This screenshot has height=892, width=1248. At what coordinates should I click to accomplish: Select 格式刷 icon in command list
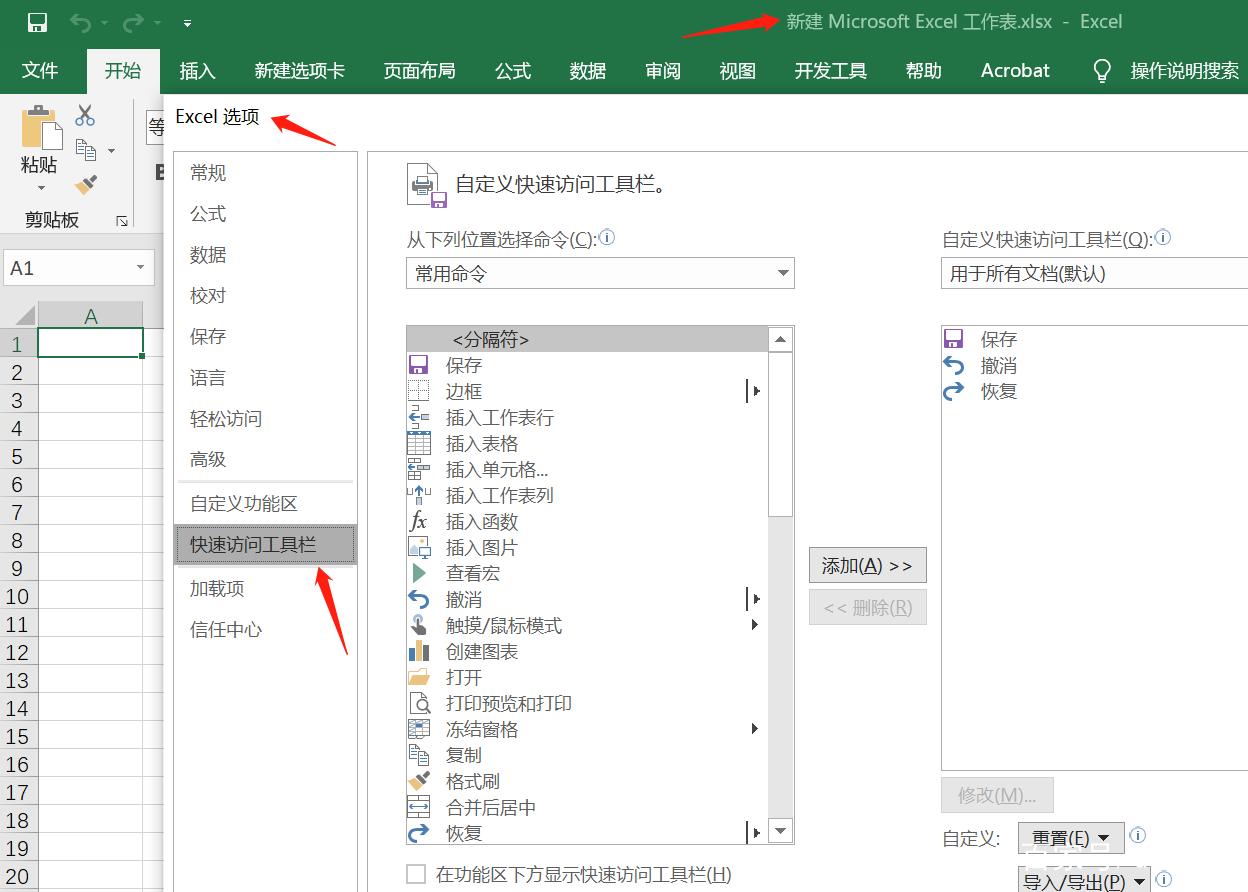(419, 782)
